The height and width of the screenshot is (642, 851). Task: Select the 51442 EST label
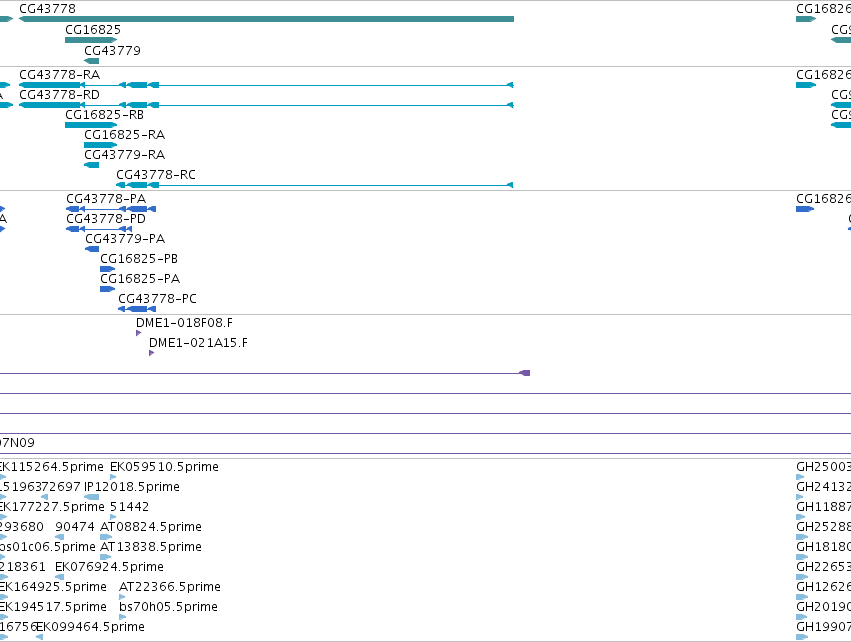point(129,507)
